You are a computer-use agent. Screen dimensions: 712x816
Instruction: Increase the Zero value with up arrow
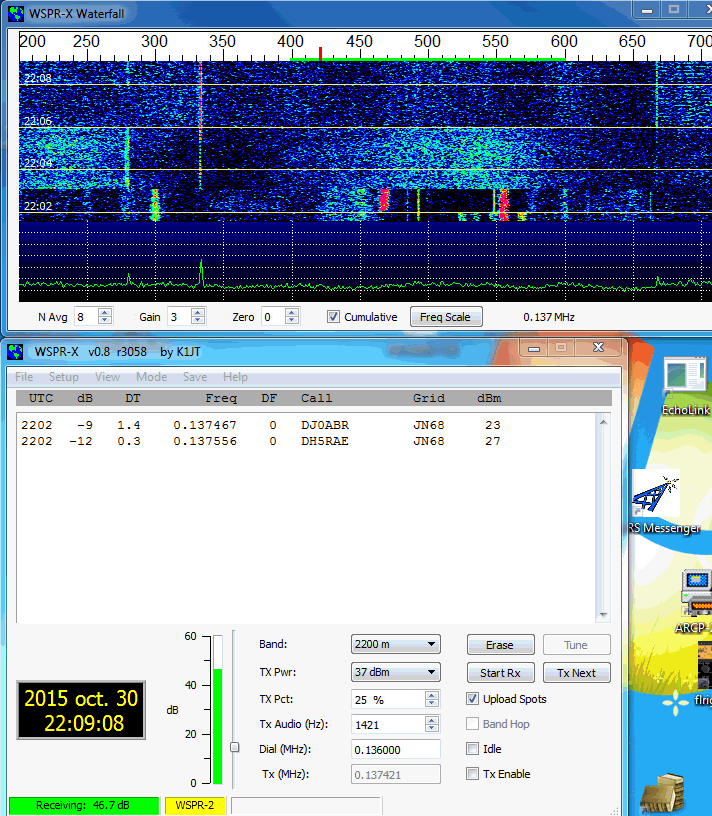[x=292, y=313]
